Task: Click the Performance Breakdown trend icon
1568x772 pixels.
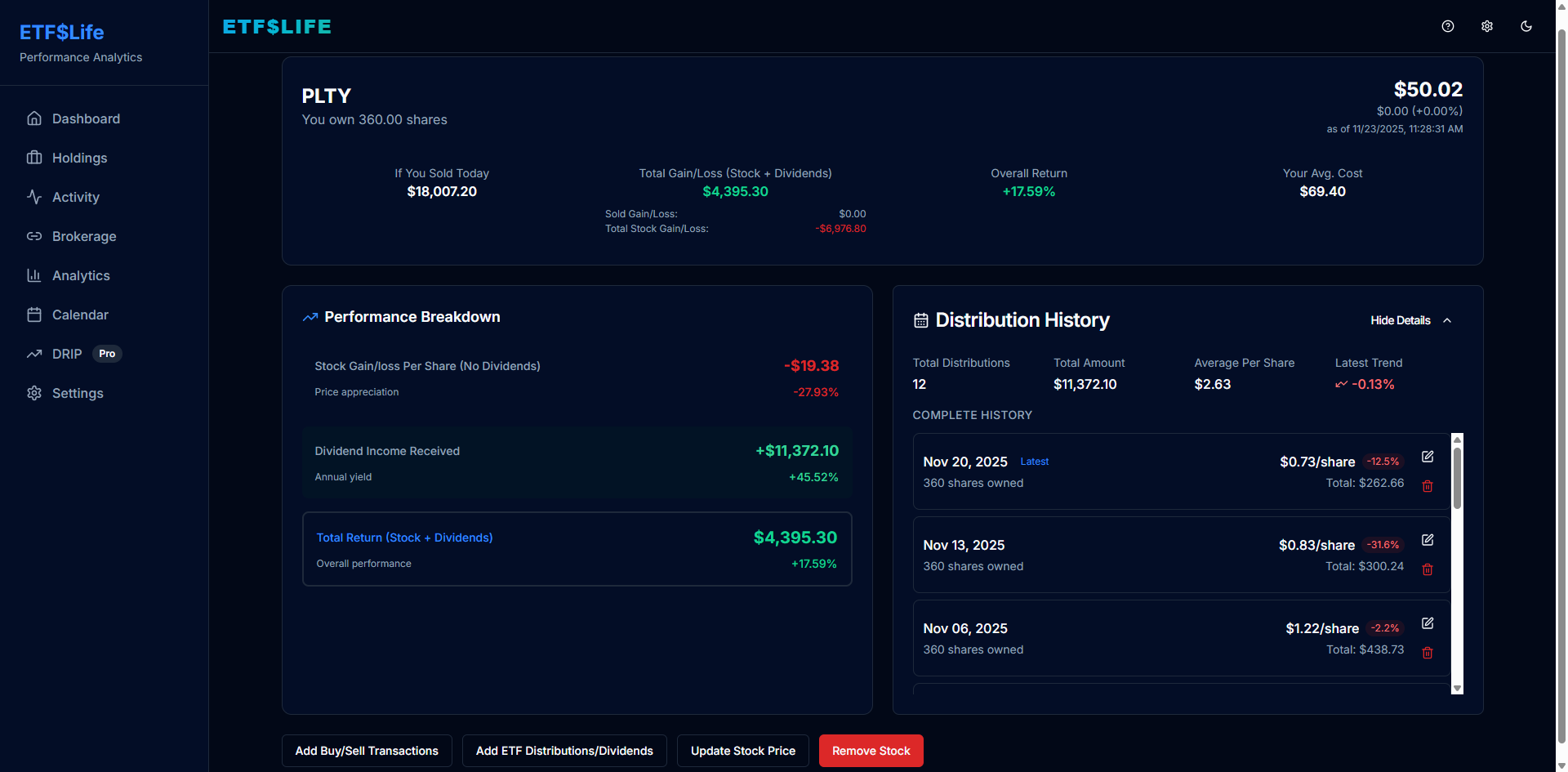Action: [310, 317]
